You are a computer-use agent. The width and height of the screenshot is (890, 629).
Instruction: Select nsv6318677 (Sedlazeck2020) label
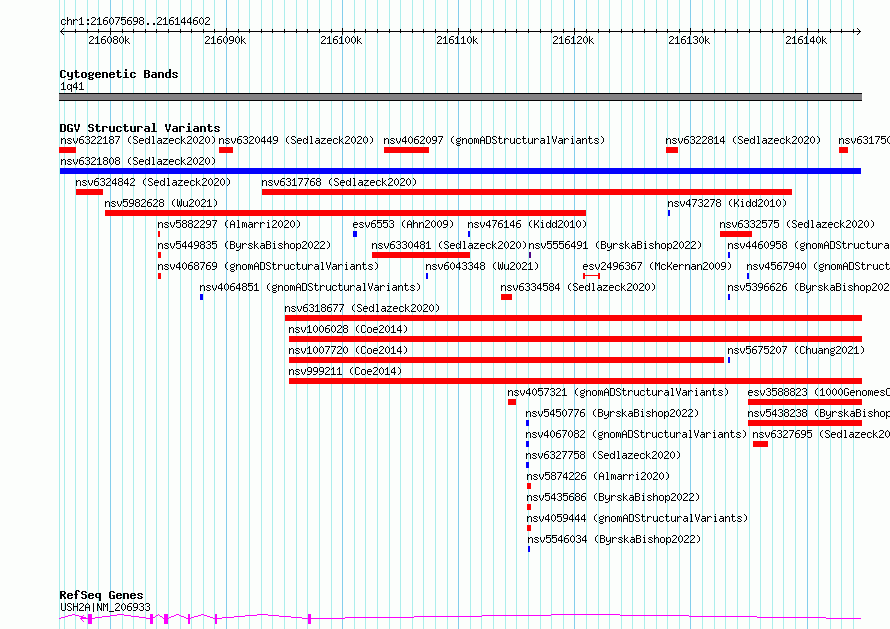point(362,308)
